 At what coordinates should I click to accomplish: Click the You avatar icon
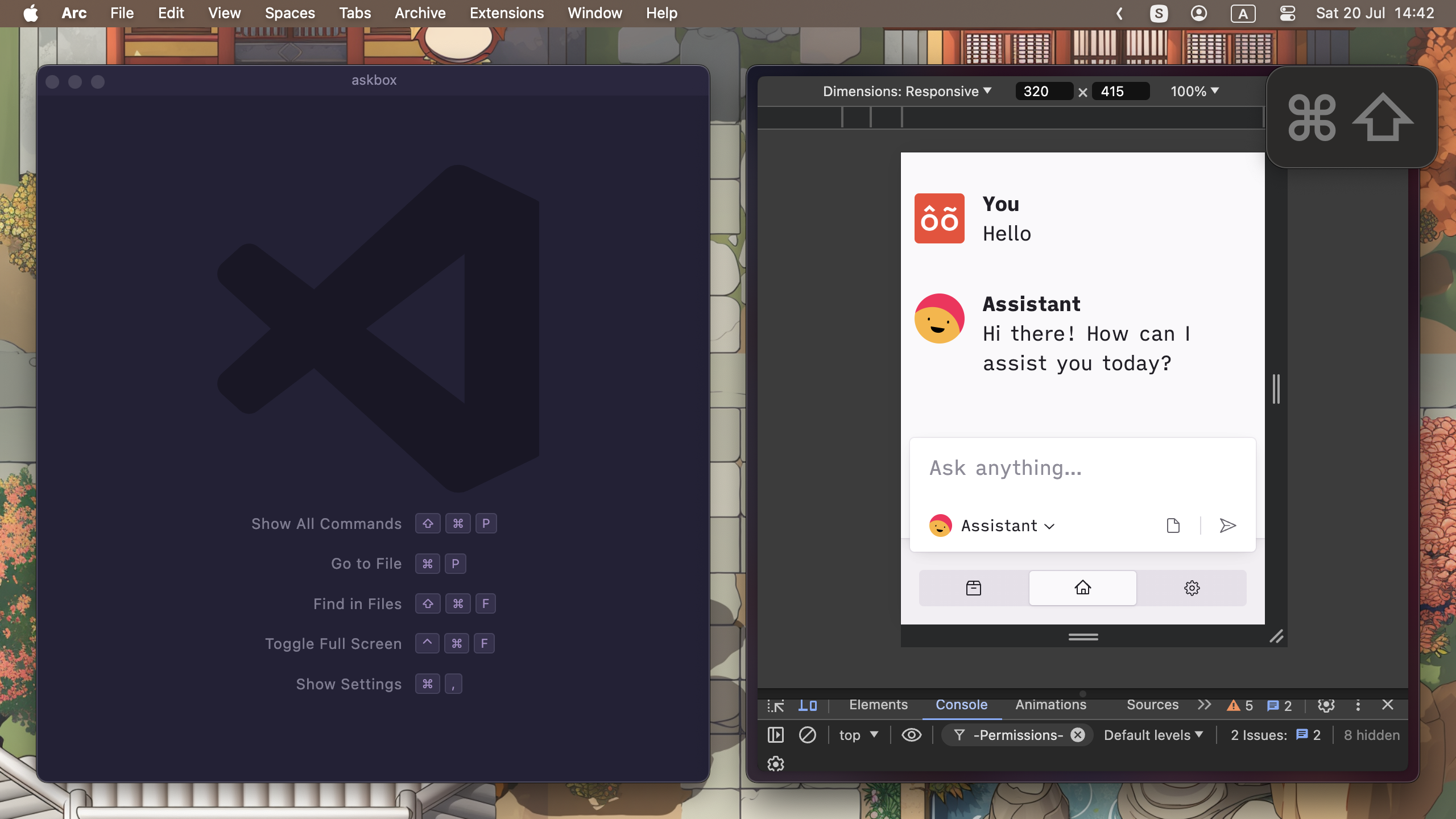click(940, 218)
